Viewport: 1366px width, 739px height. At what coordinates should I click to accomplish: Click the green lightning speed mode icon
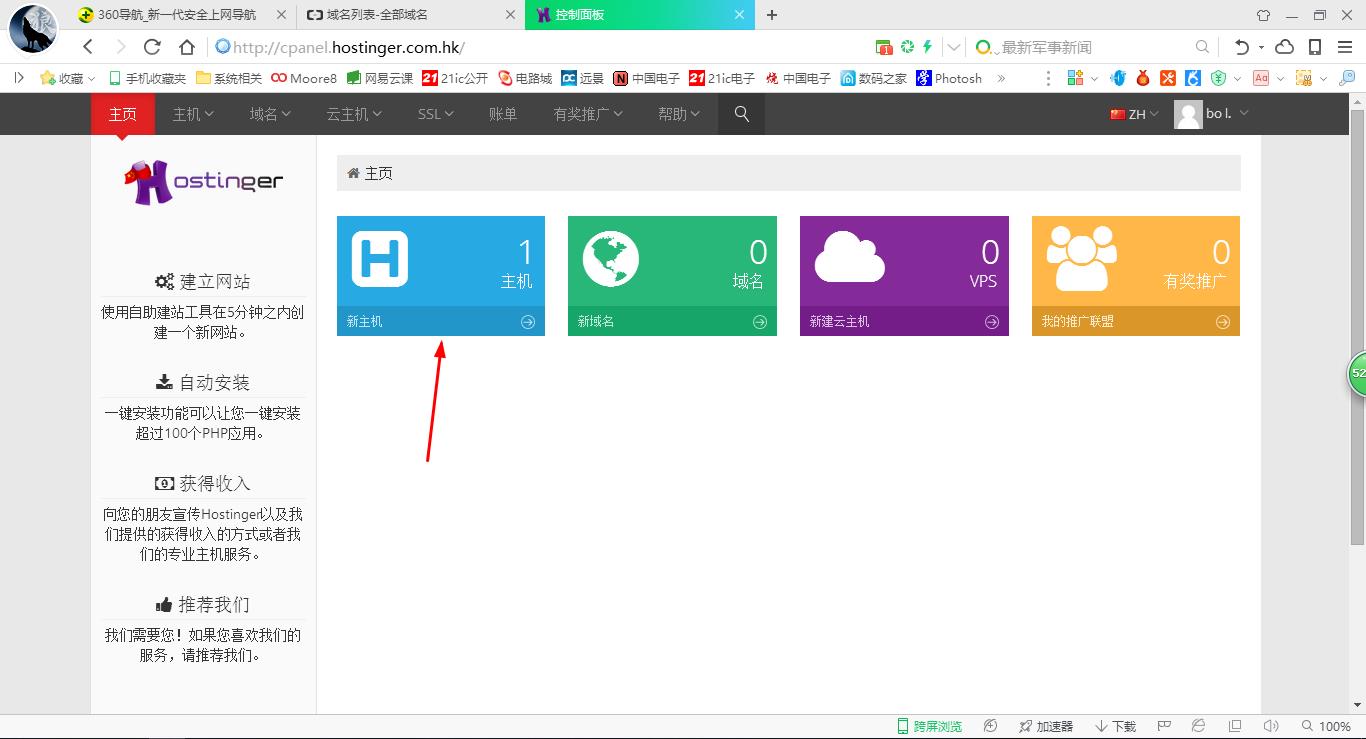tap(928, 47)
